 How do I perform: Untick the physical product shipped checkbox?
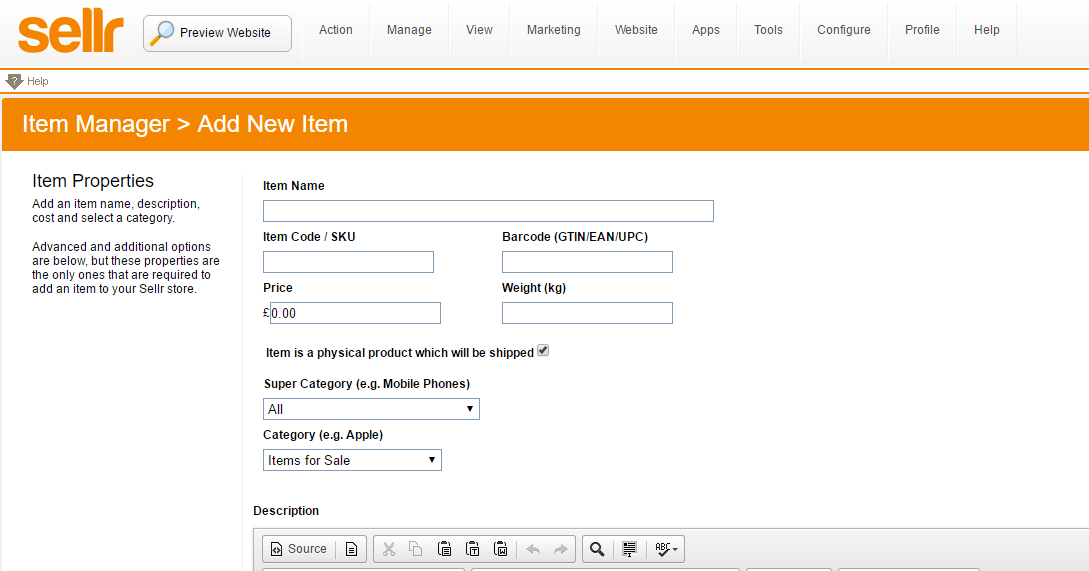coord(543,351)
